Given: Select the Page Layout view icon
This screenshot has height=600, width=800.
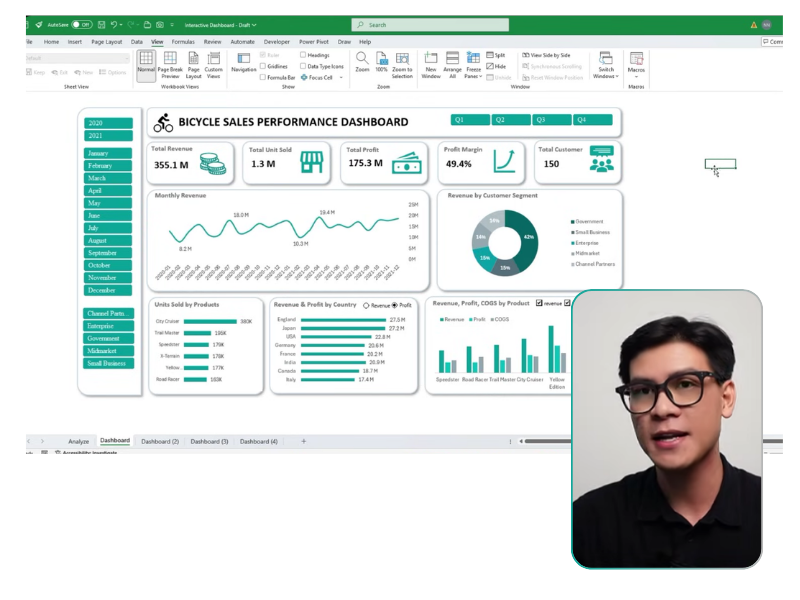Looking at the screenshot, I should [x=193, y=59].
